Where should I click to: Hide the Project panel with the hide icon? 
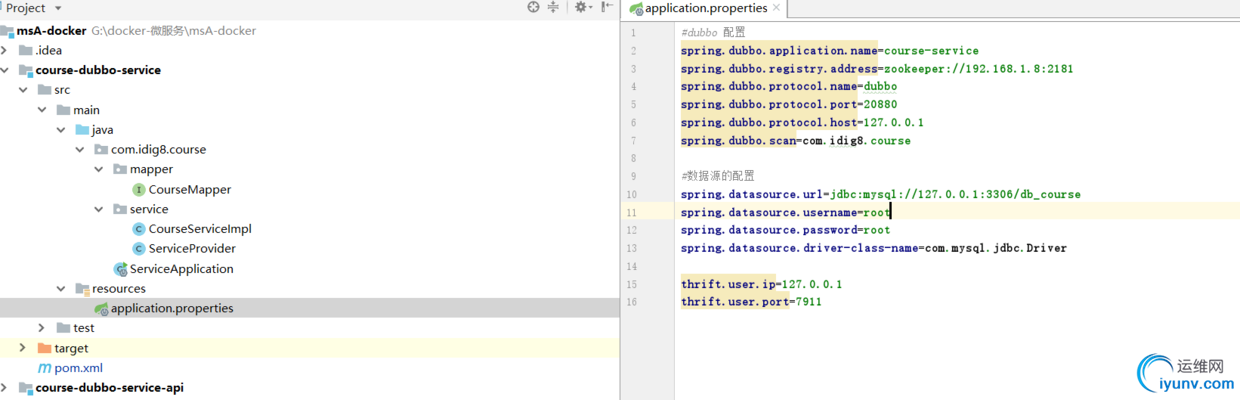(x=605, y=8)
